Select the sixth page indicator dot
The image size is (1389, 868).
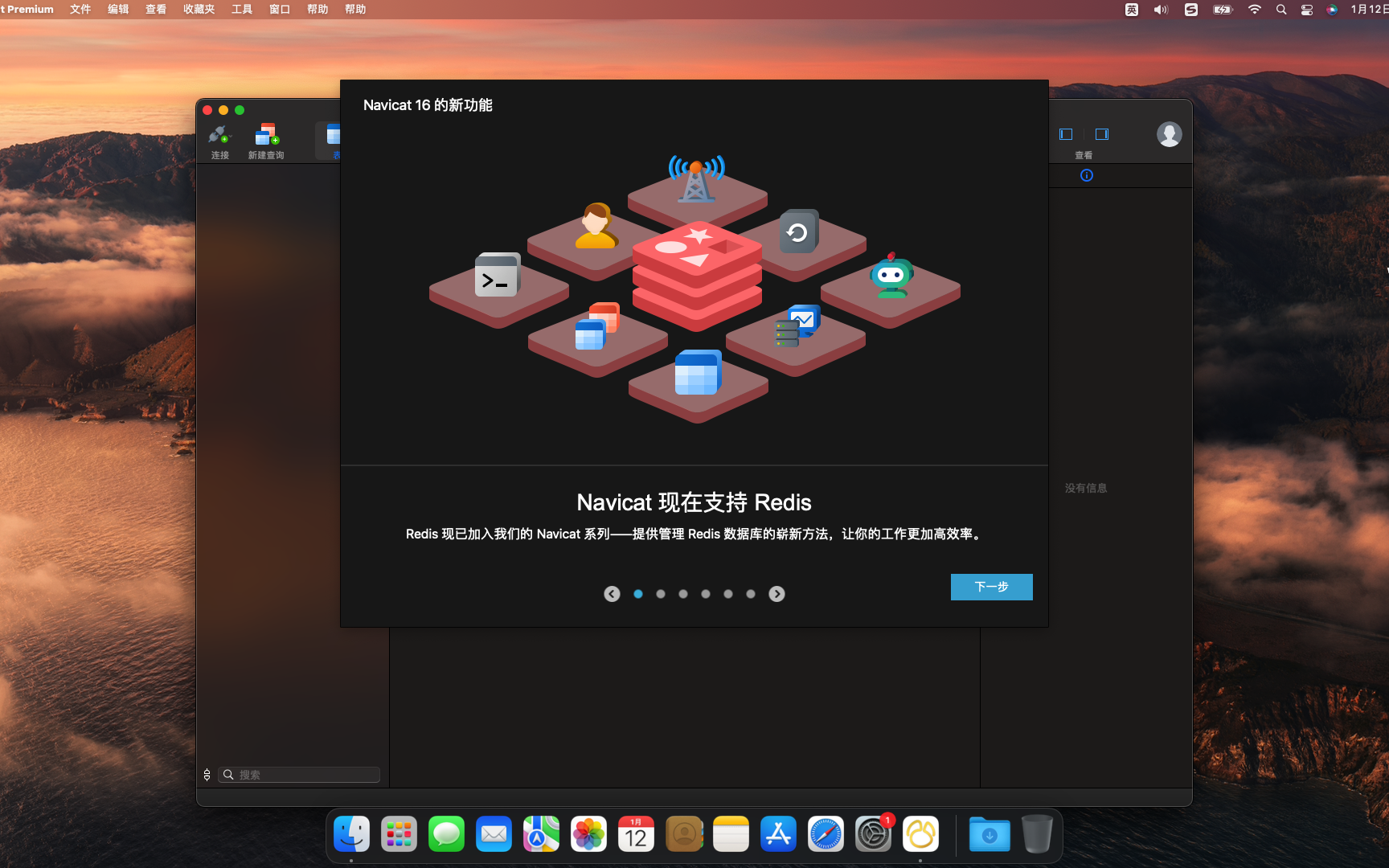(751, 594)
